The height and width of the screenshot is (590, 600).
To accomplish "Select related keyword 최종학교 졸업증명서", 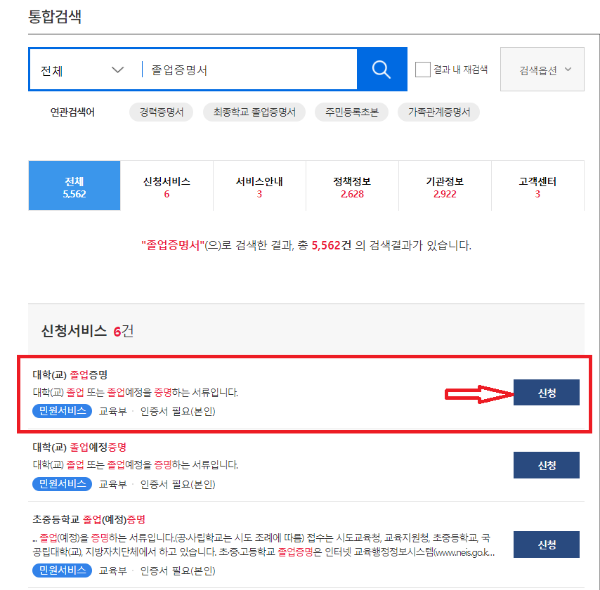I will [254, 112].
